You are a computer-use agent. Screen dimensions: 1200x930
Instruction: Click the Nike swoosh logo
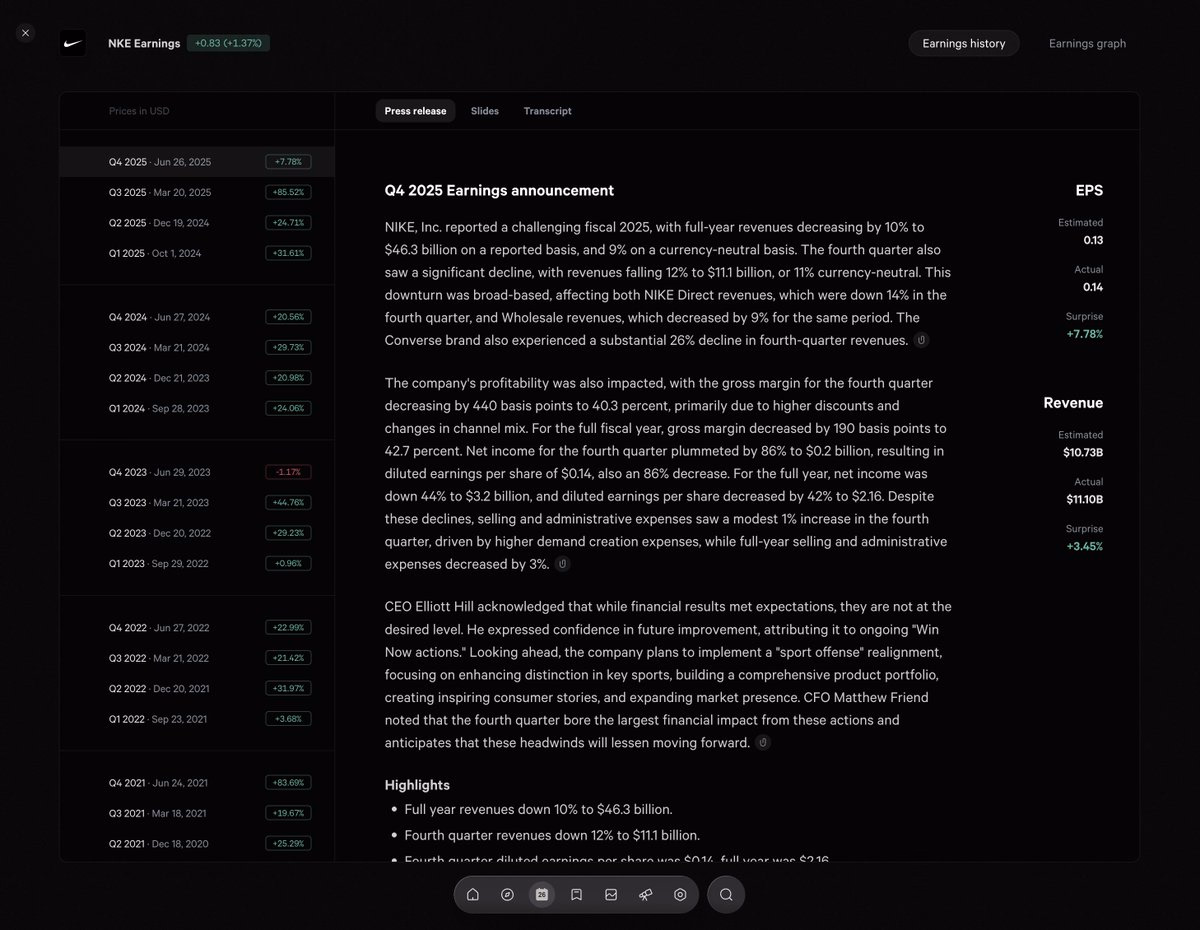coord(72,43)
